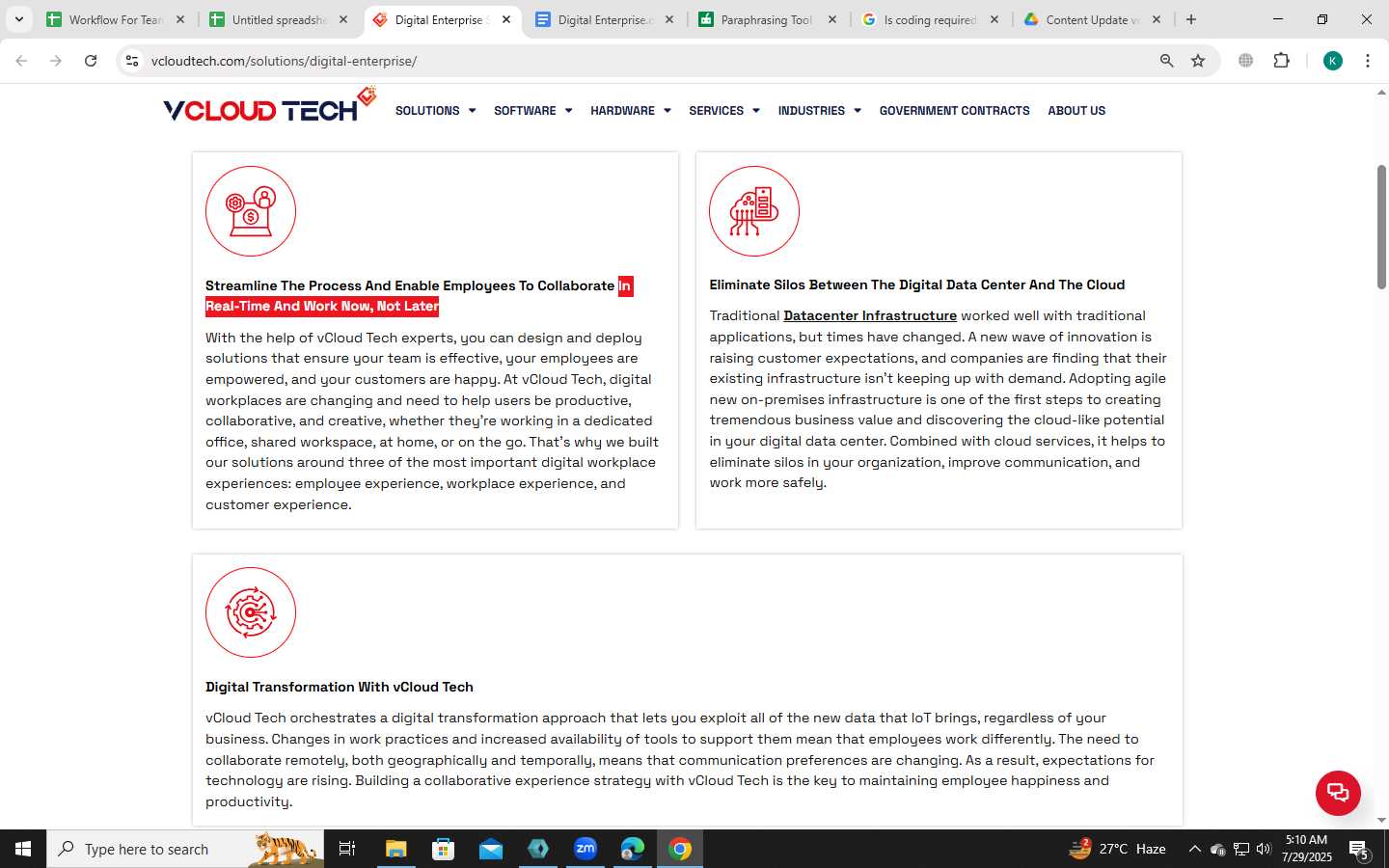Open Task View in taskbar
This screenshot has height=868, width=1389.
(347, 849)
